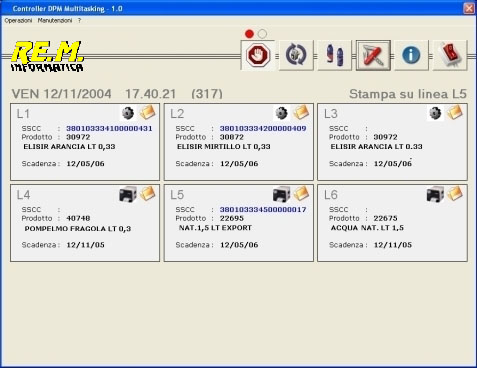Click the Swiss army knife tools button
The image size is (477, 368).
[x=373, y=55]
